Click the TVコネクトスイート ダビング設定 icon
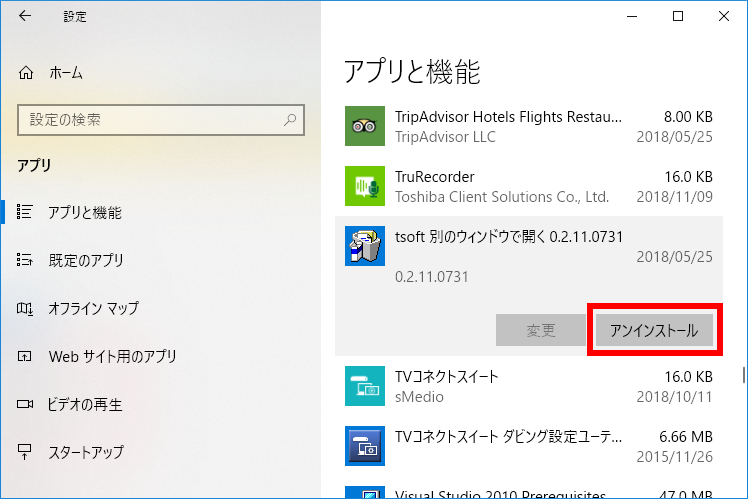This screenshot has width=748, height=499. coord(365,446)
